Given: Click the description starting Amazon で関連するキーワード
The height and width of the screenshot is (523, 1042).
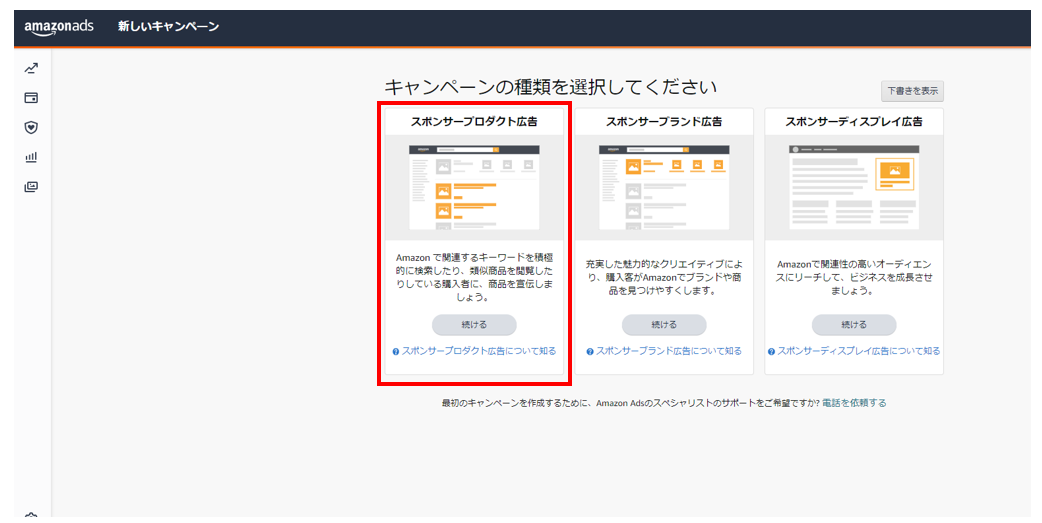Looking at the screenshot, I should (474, 277).
